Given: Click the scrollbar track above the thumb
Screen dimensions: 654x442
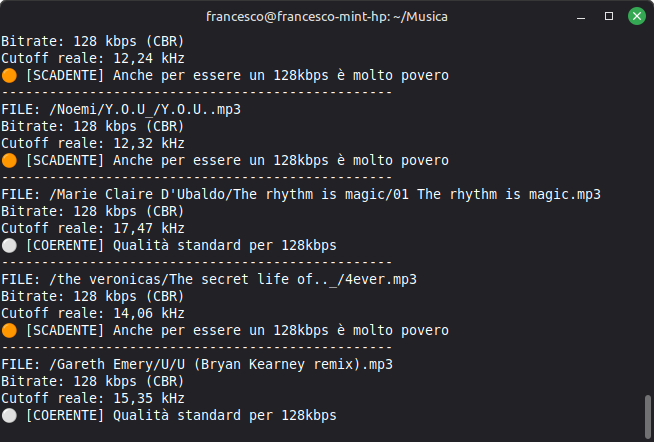Looking at the screenshot, I should (x=648, y=200).
